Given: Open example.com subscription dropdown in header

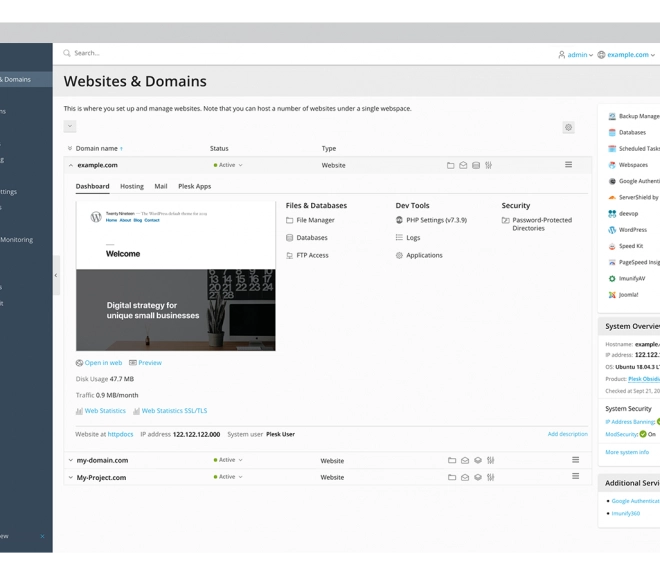Looking at the screenshot, I should (631, 55).
